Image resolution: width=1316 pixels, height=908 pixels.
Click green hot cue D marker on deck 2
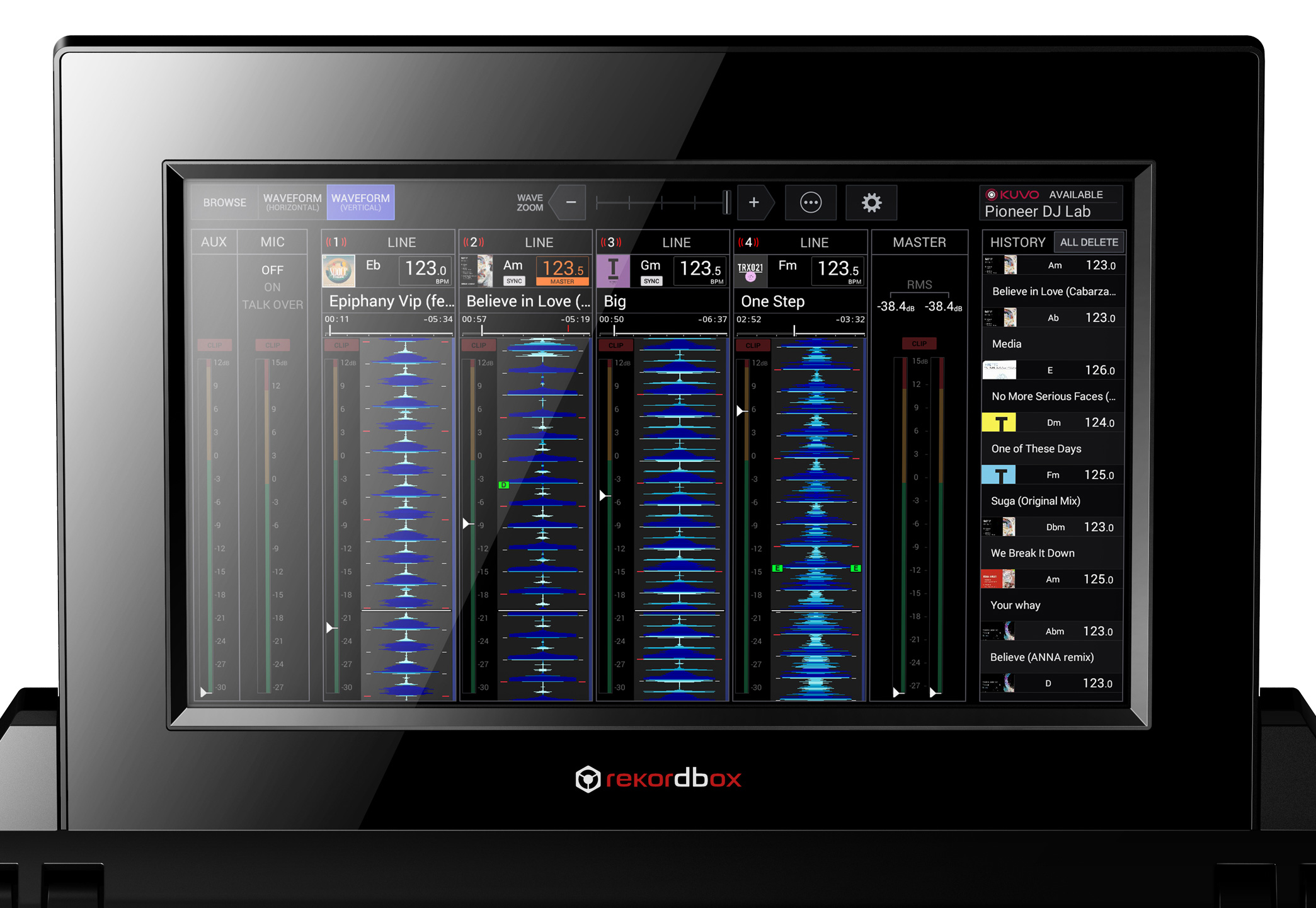click(x=503, y=485)
